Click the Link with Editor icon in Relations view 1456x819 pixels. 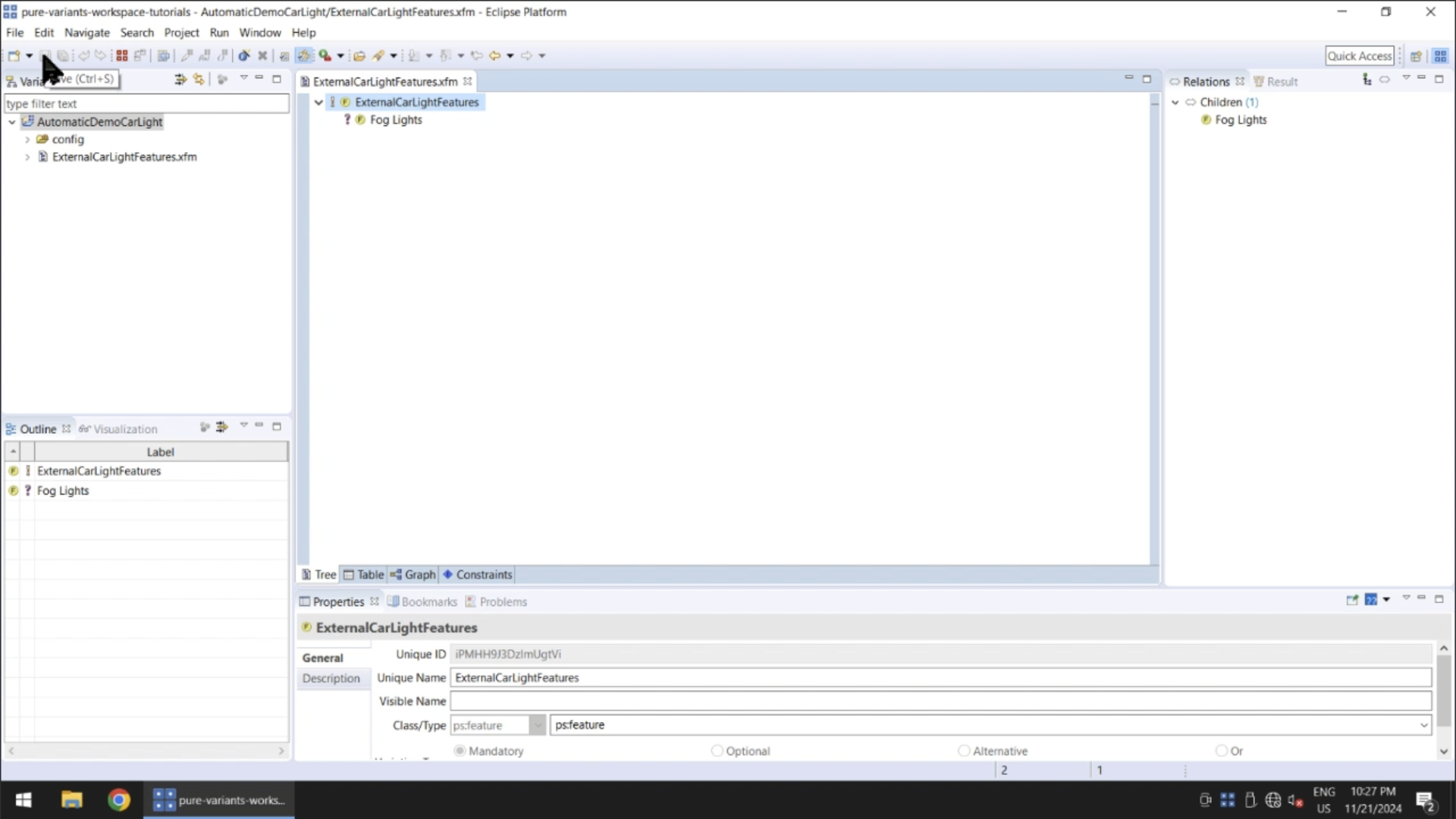point(1367,80)
